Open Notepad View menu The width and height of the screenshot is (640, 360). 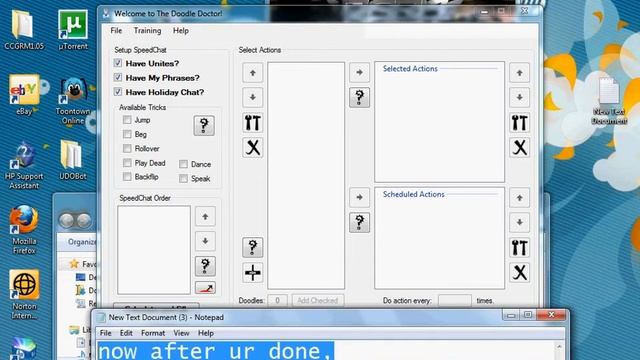coord(181,333)
